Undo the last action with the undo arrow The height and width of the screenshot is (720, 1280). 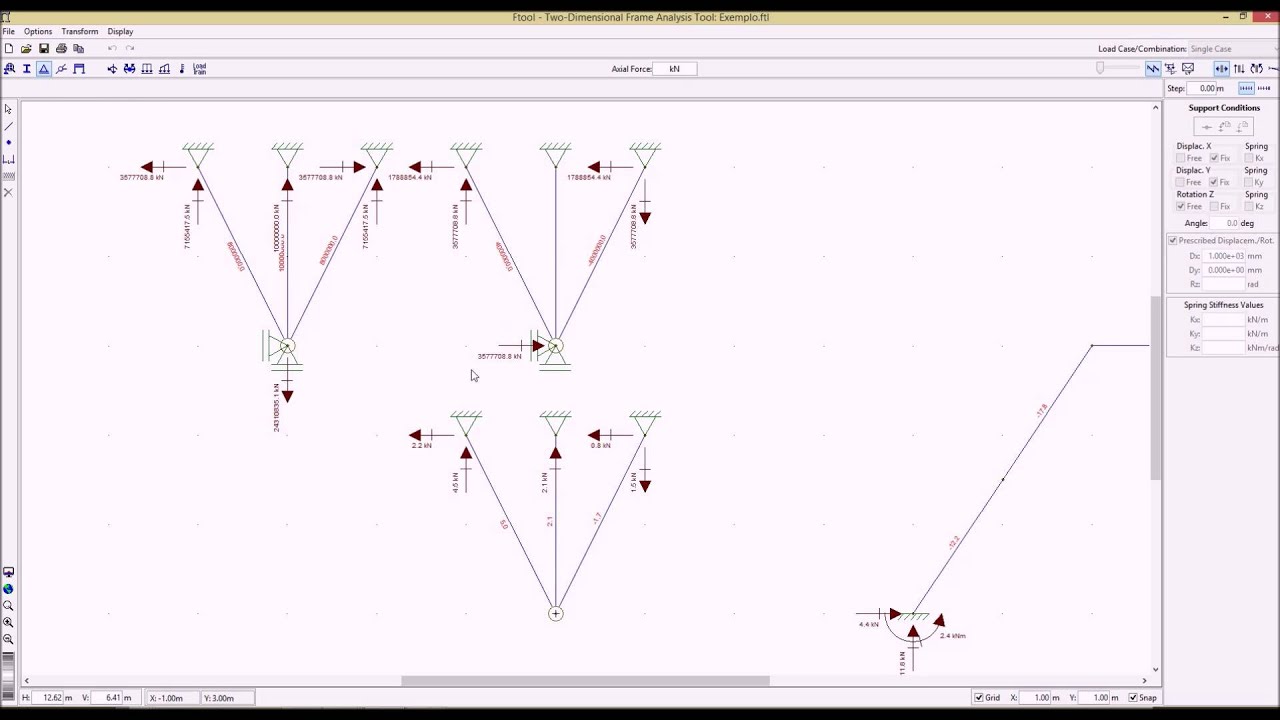click(x=112, y=48)
